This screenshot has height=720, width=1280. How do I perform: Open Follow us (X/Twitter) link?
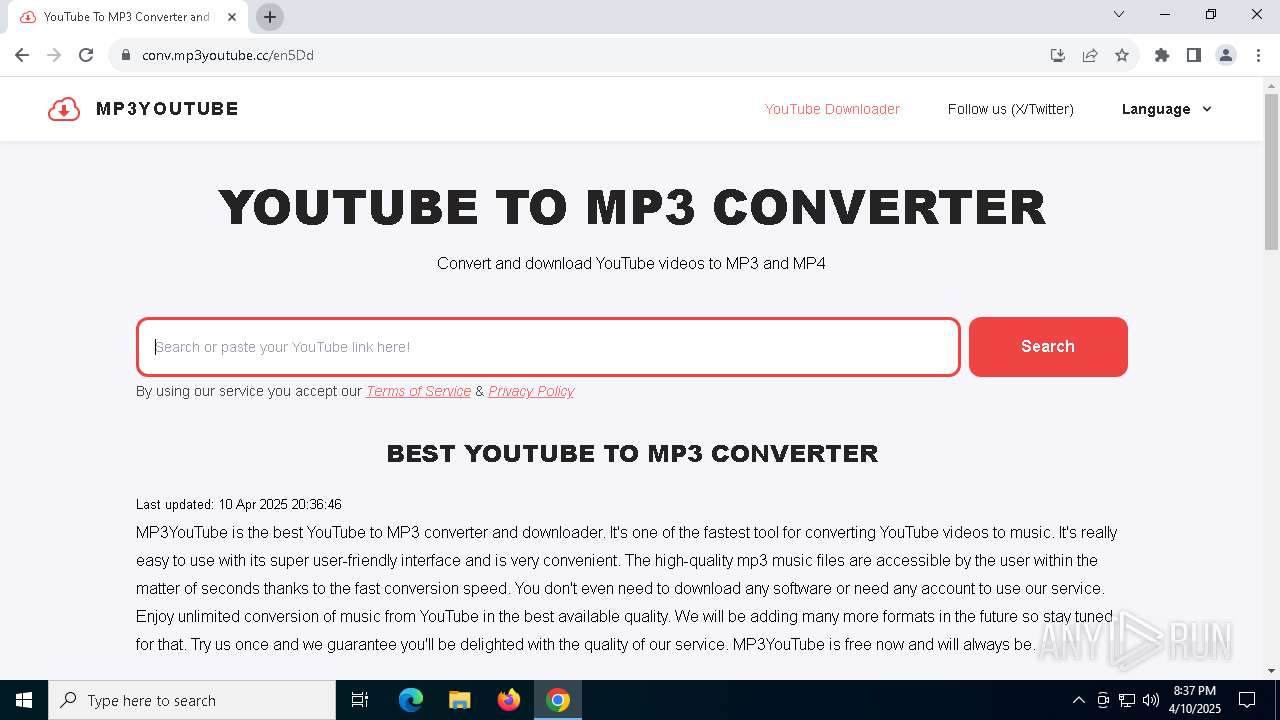point(1011,109)
